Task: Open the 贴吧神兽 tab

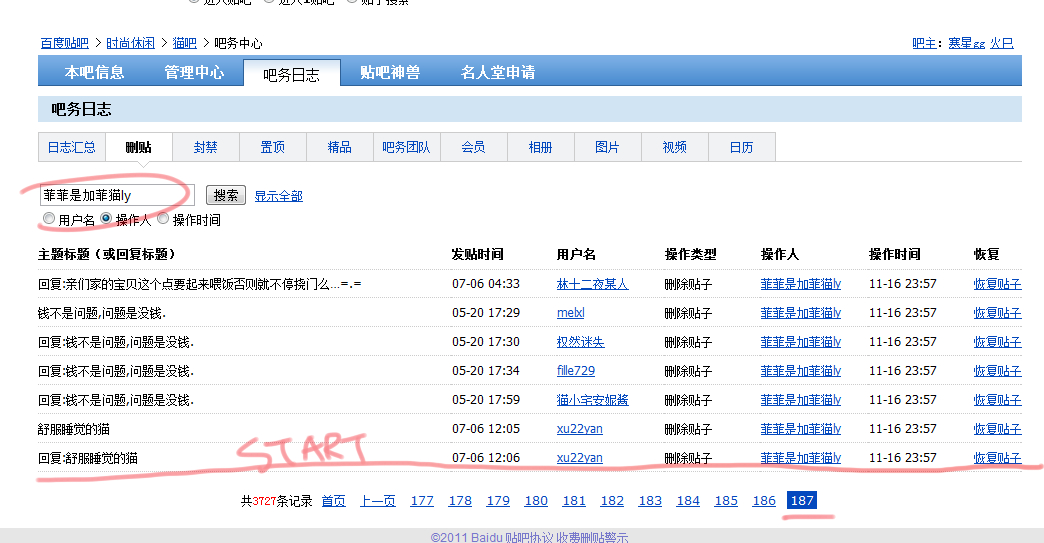Action: click(x=390, y=72)
